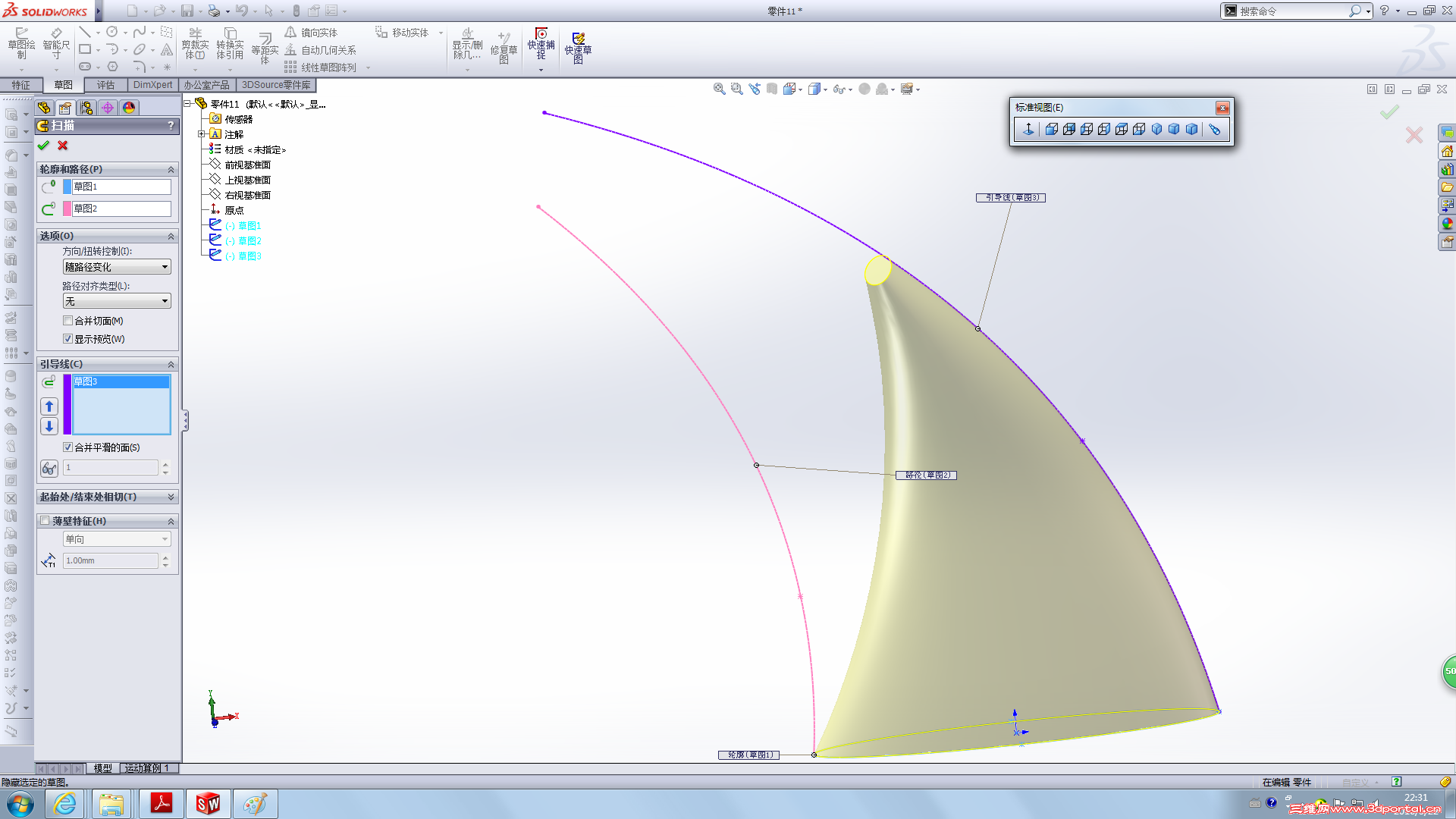Switch to the 特征 tab

pyautogui.click(x=20, y=85)
